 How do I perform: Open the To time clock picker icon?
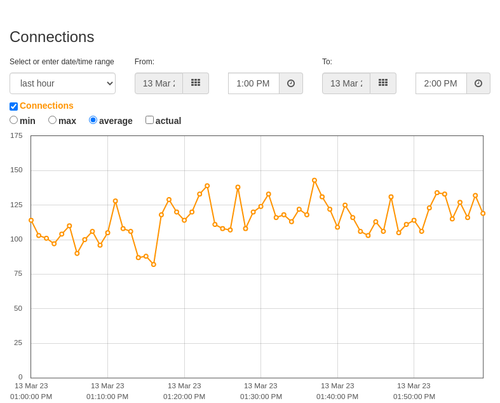pos(478,83)
